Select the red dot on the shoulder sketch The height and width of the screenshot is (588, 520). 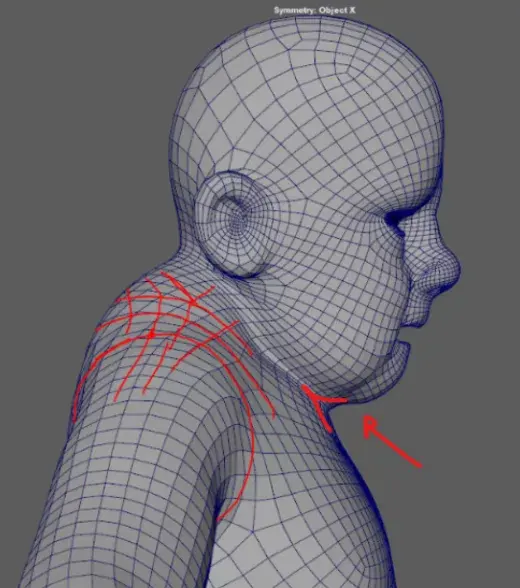[x=151, y=334]
